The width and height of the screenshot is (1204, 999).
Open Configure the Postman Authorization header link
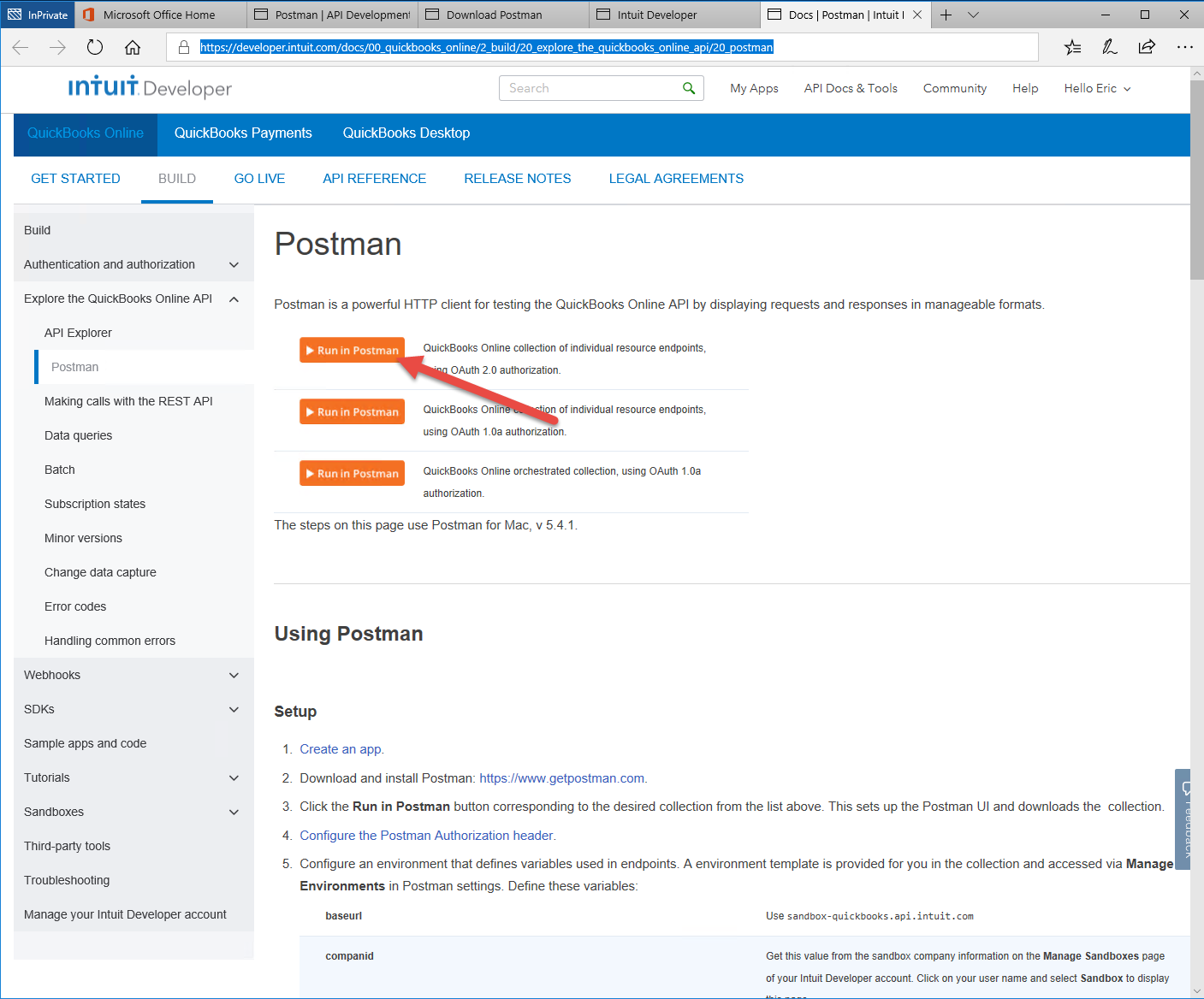(427, 836)
